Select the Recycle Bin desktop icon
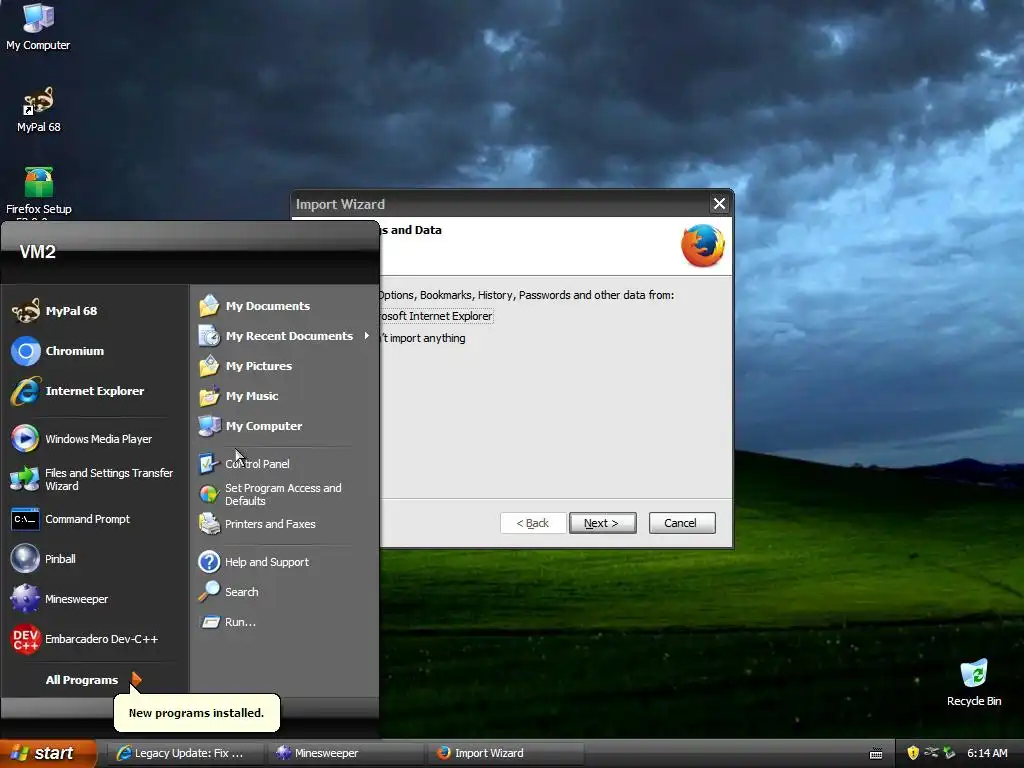This screenshot has height=768, width=1024. tap(974, 683)
